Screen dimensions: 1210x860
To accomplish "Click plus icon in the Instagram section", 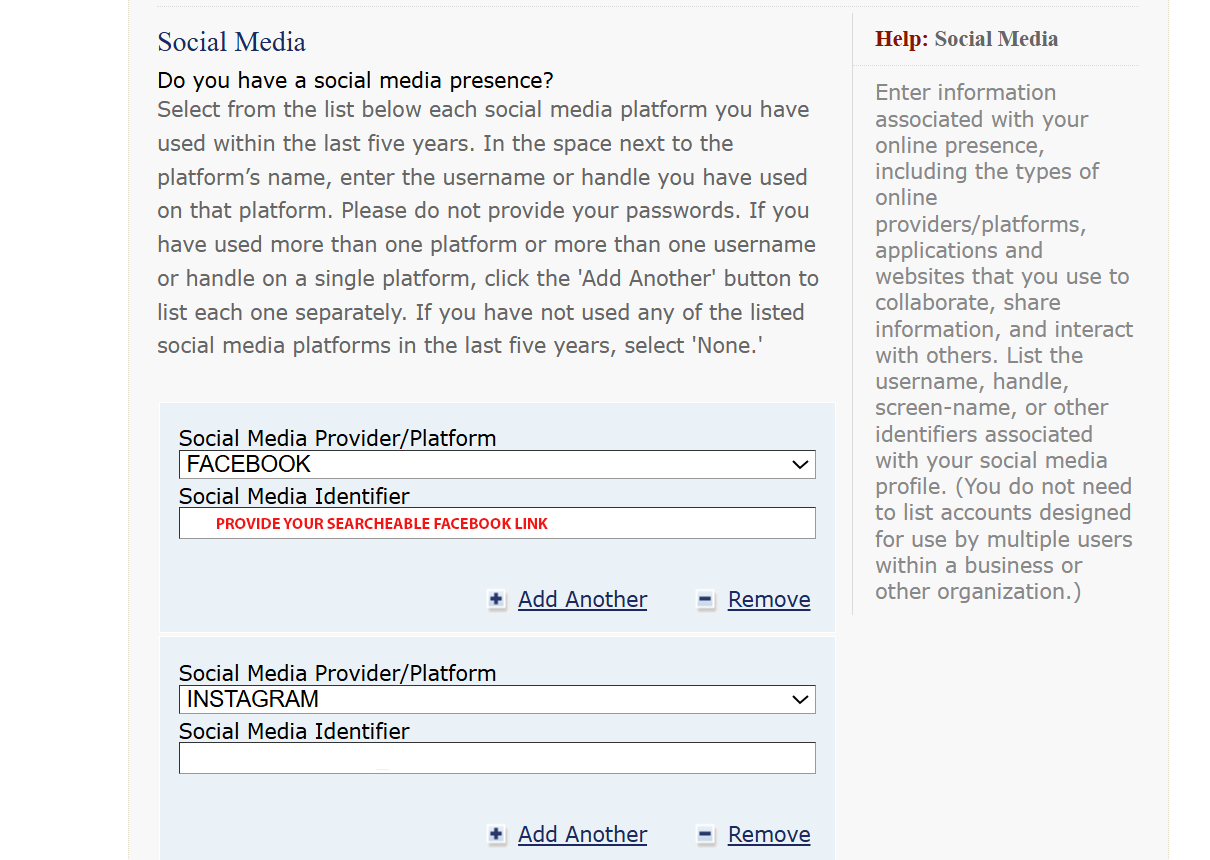I will [497, 835].
